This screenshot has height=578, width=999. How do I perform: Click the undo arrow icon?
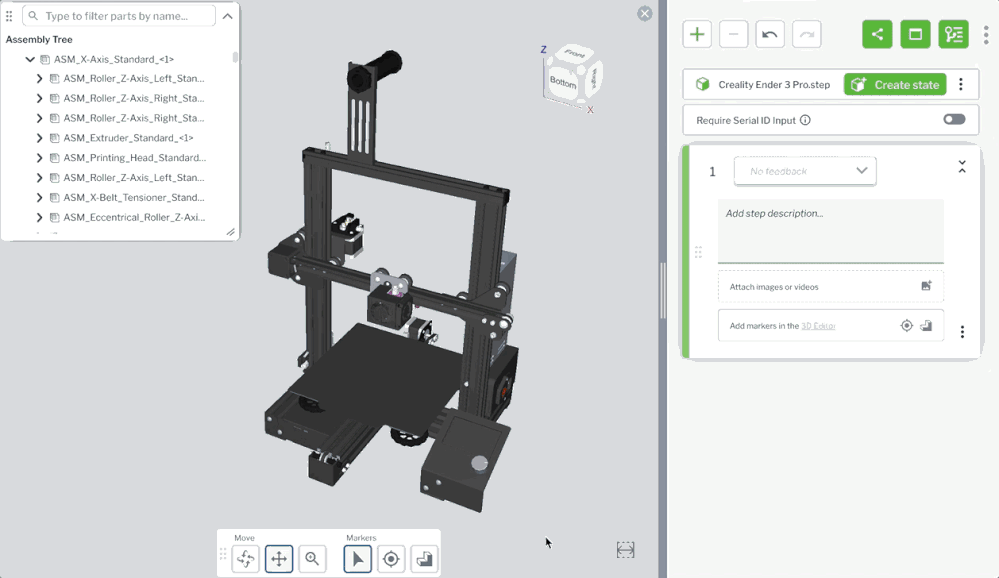[769, 34]
